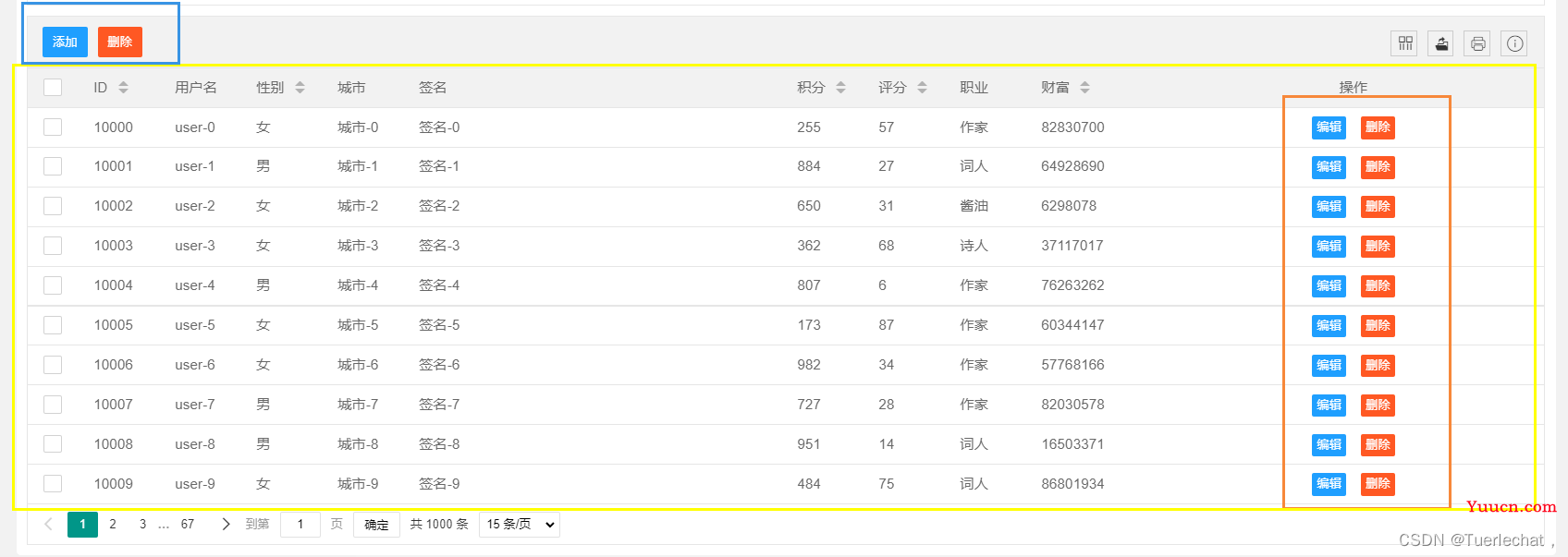Edit the user-5 row
1568x557 pixels.
[x=1329, y=326]
